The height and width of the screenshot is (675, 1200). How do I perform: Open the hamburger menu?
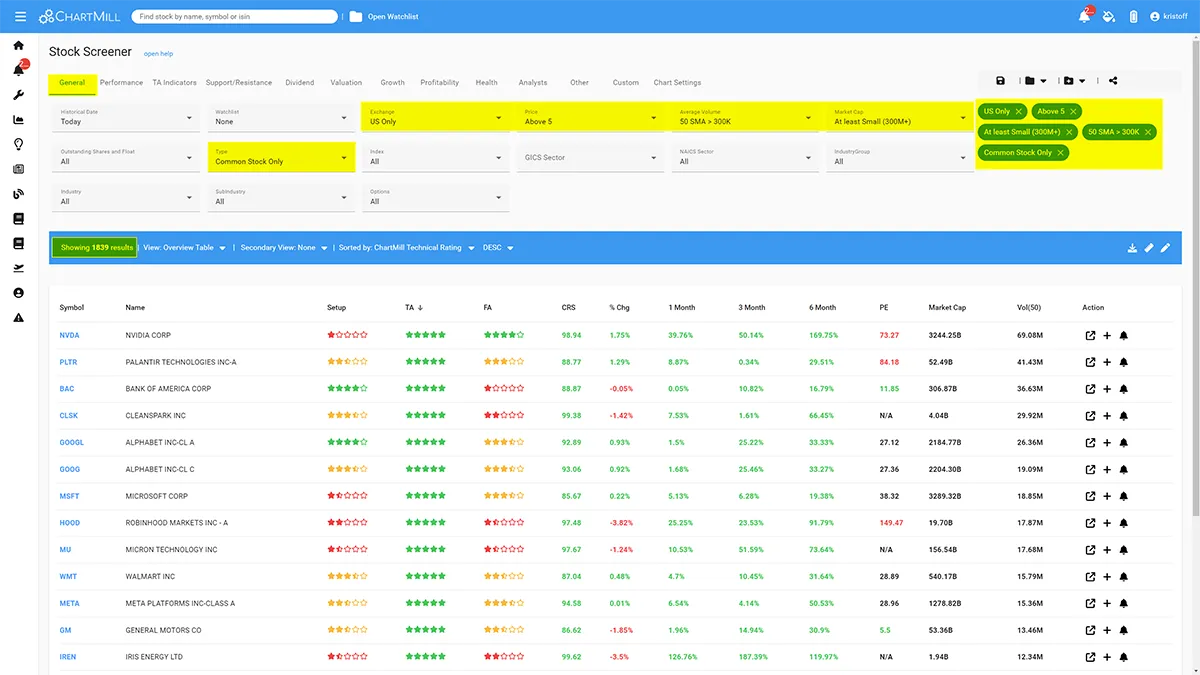click(x=20, y=16)
